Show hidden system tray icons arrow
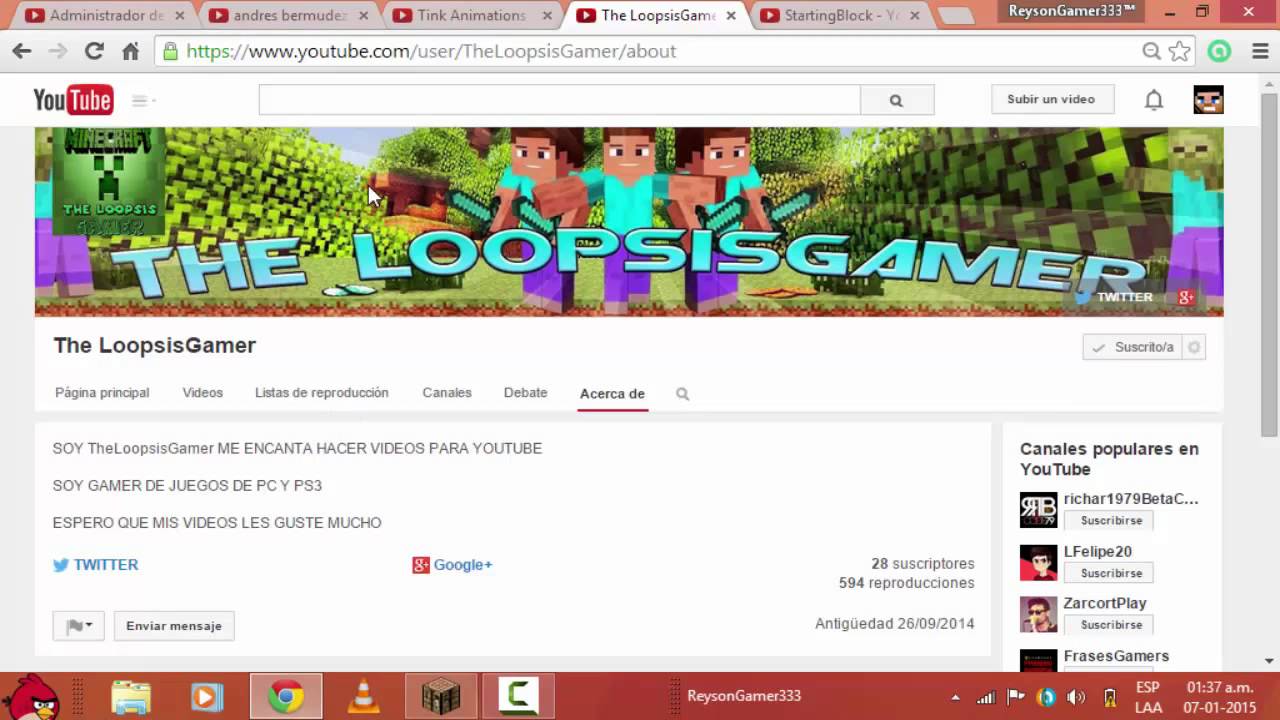 (955, 697)
